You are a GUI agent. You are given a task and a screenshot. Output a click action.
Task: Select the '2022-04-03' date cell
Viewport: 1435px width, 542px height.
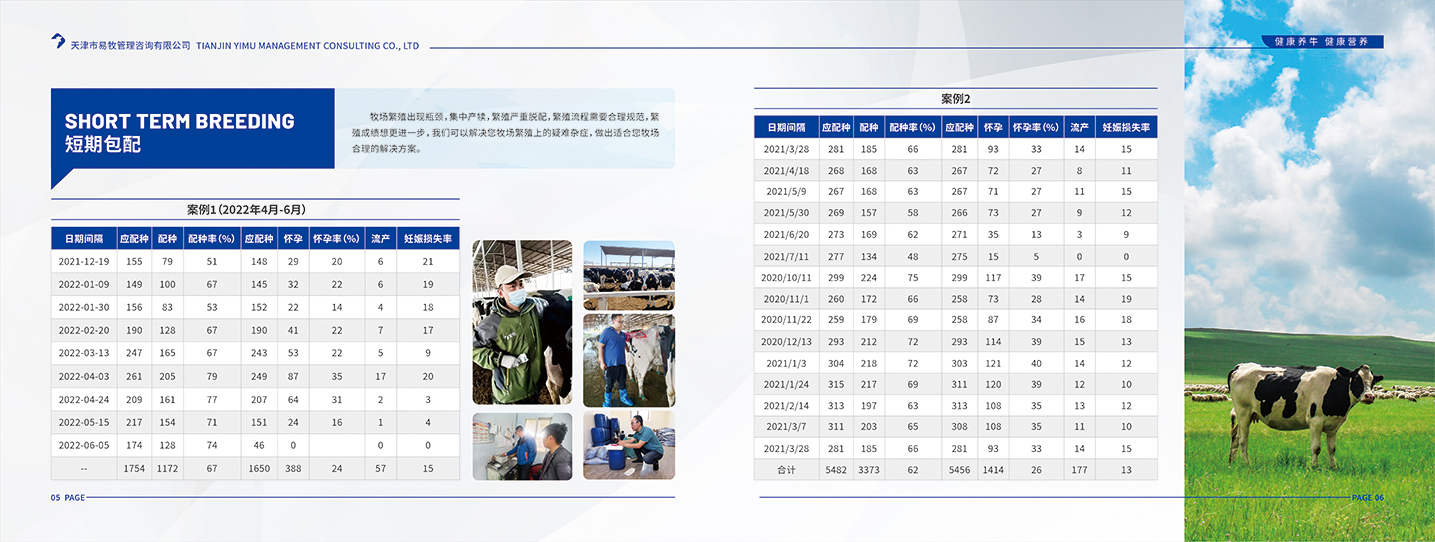coord(84,376)
